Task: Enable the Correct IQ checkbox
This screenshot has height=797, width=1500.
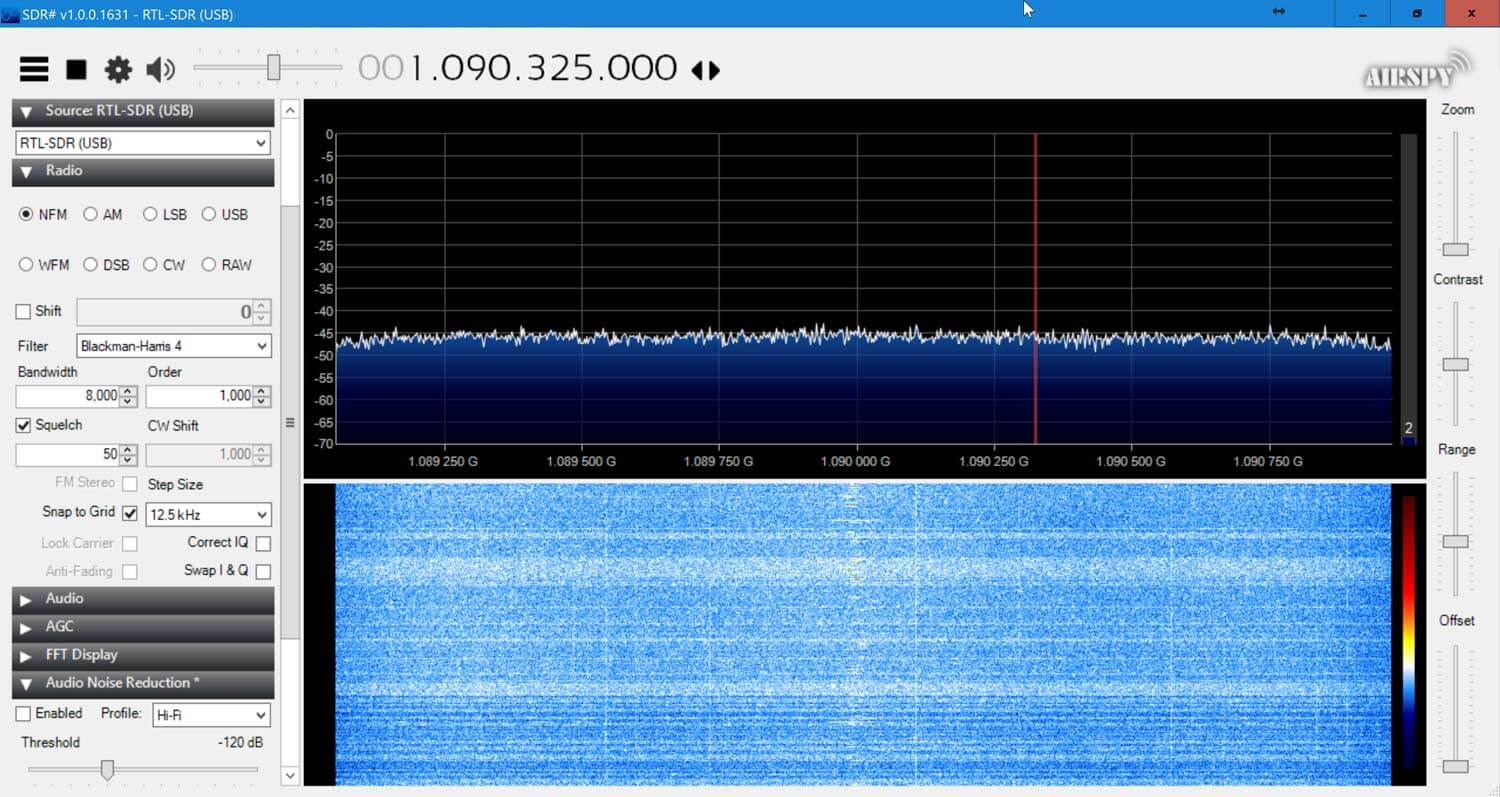Action: tap(263, 543)
